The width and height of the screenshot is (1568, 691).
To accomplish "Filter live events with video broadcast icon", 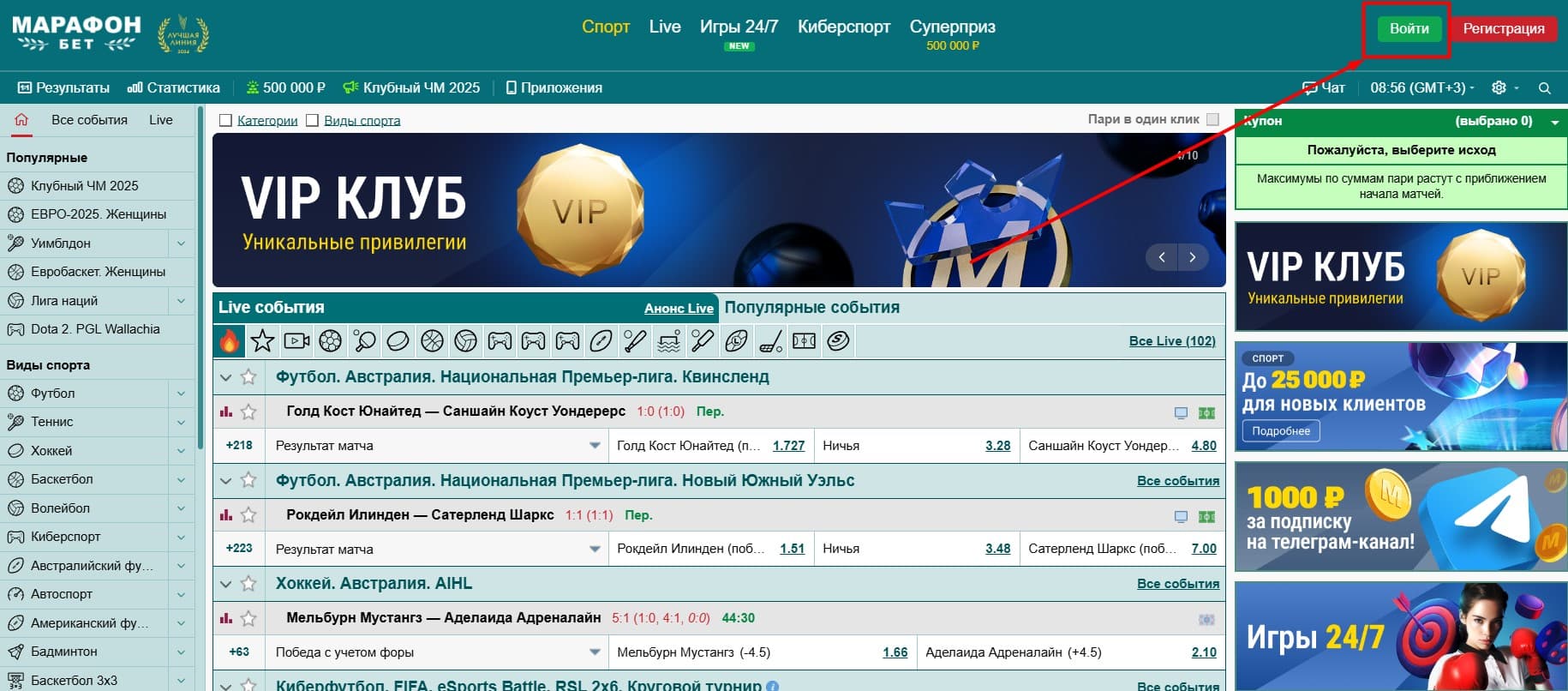I will coord(296,341).
